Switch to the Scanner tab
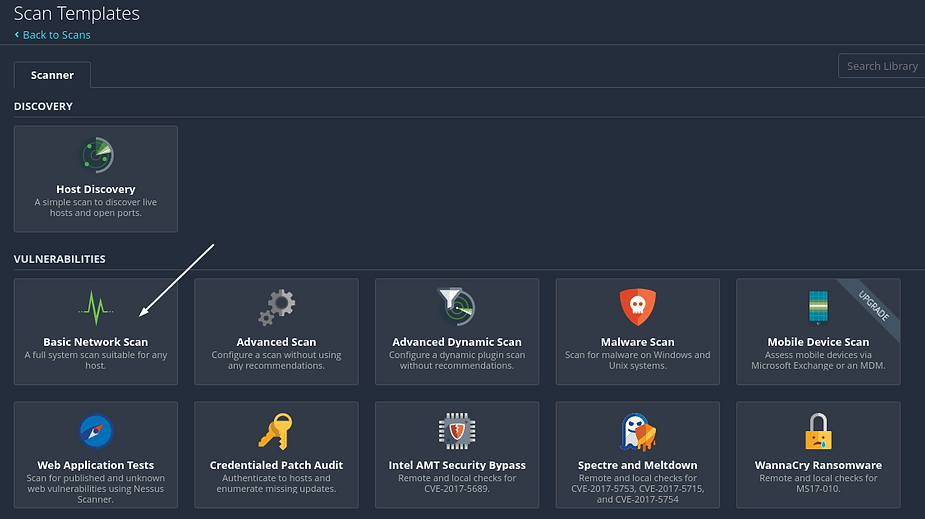925x519 pixels. coord(52,75)
